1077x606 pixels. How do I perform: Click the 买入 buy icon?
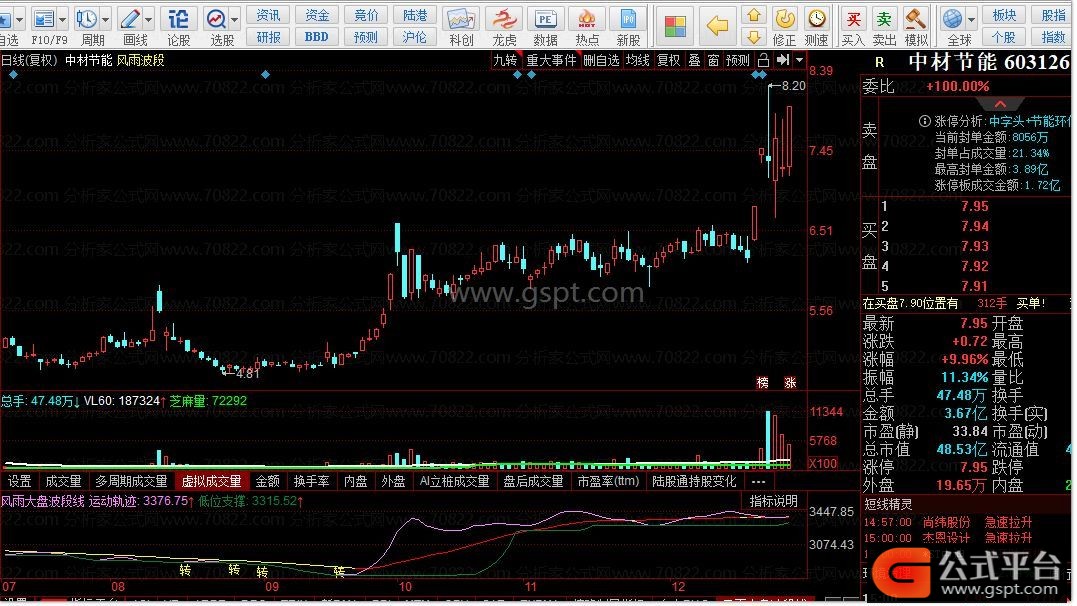(x=853, y=19)
